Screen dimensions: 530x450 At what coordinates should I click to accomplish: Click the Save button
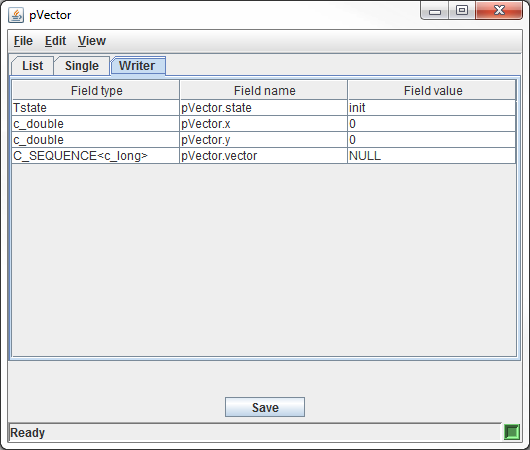(265, 407)
